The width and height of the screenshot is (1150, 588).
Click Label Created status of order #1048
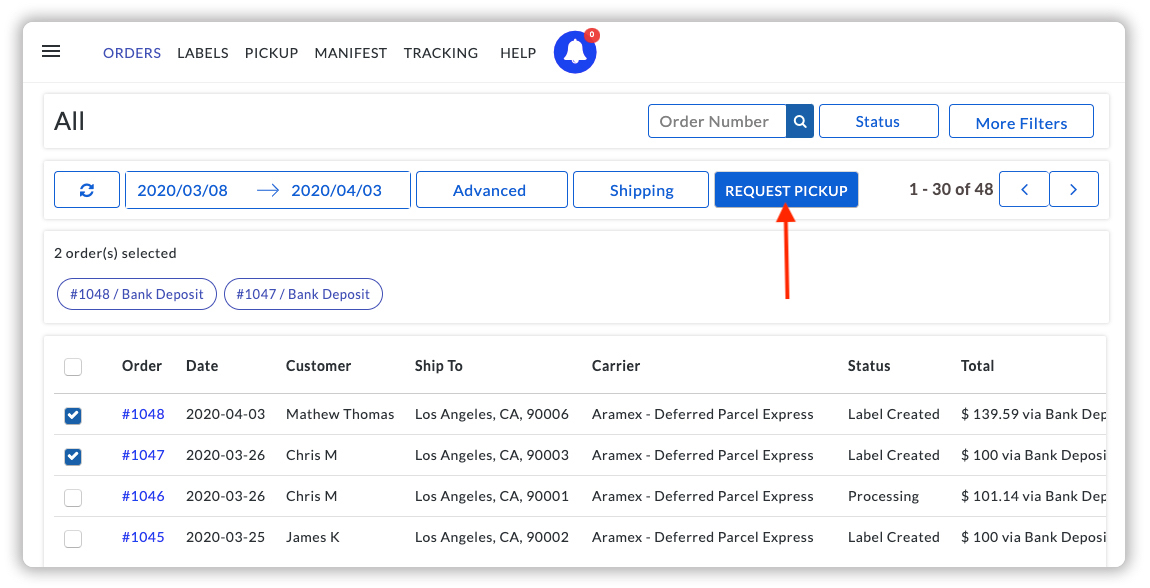(x=893, y=414)
